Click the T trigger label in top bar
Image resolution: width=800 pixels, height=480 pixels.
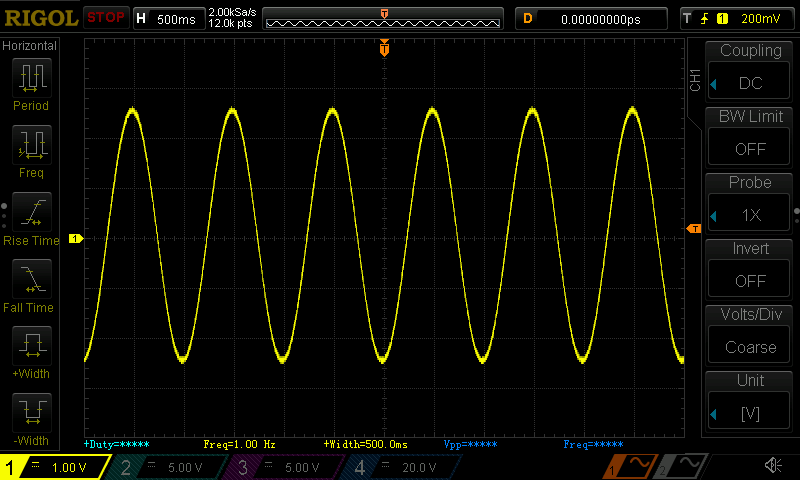coord(687,19)
